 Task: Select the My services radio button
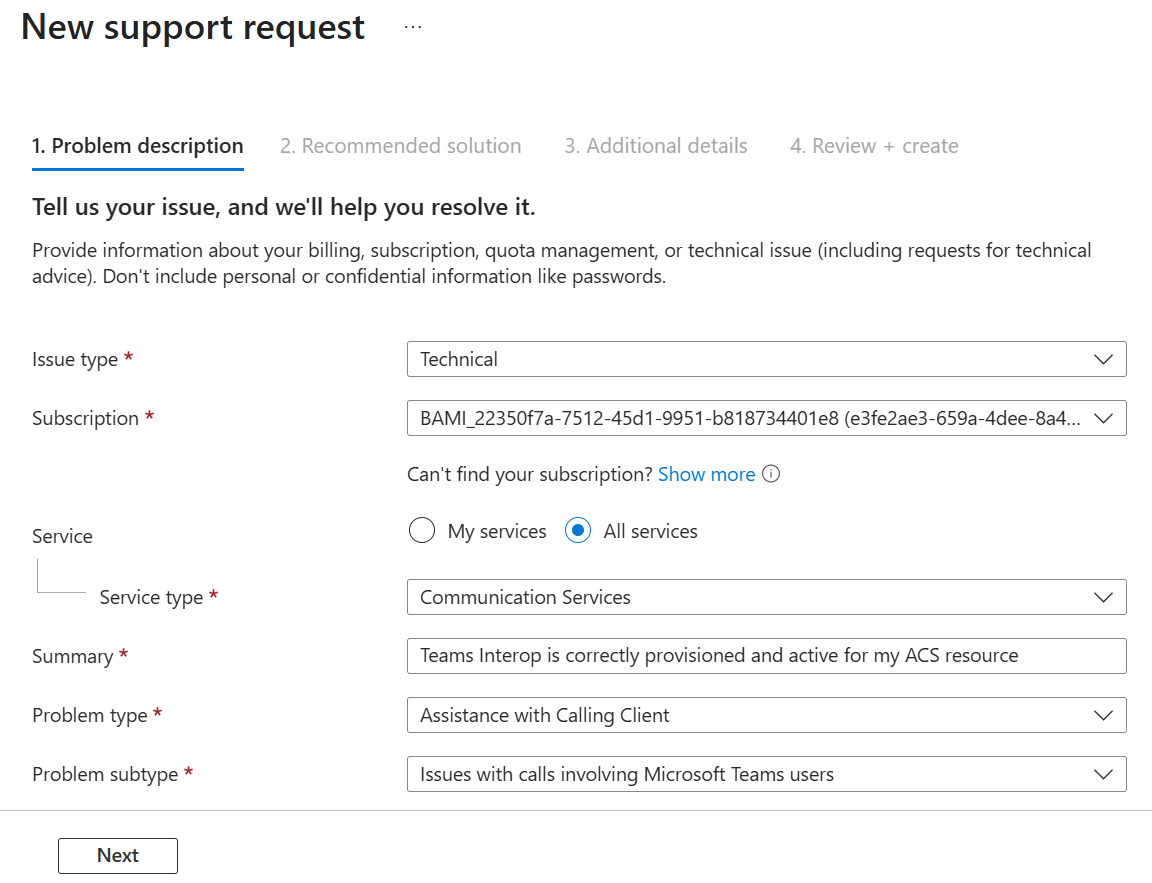tap(422, 530)
